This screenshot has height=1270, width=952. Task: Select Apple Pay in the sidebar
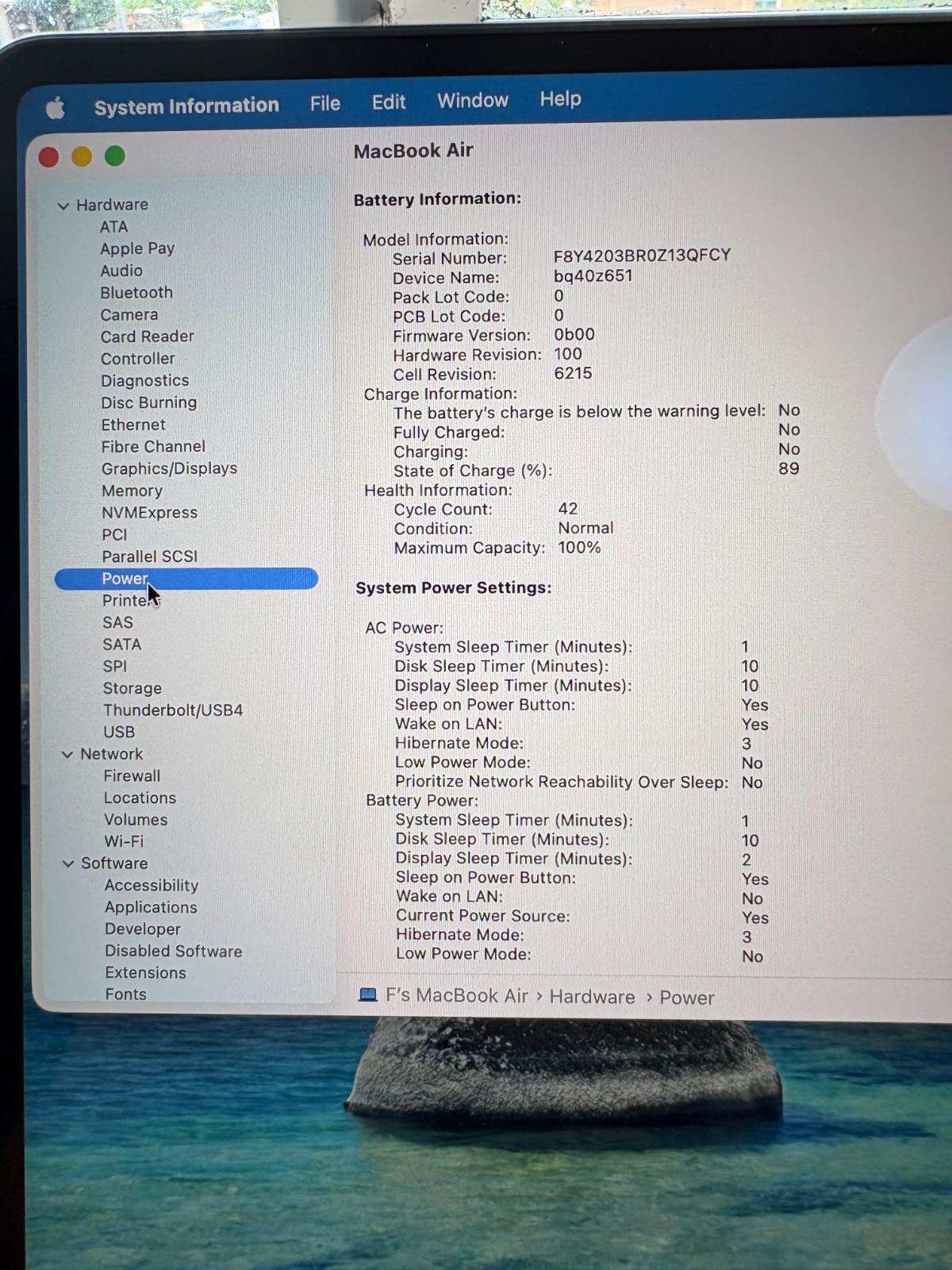[137, 248]
